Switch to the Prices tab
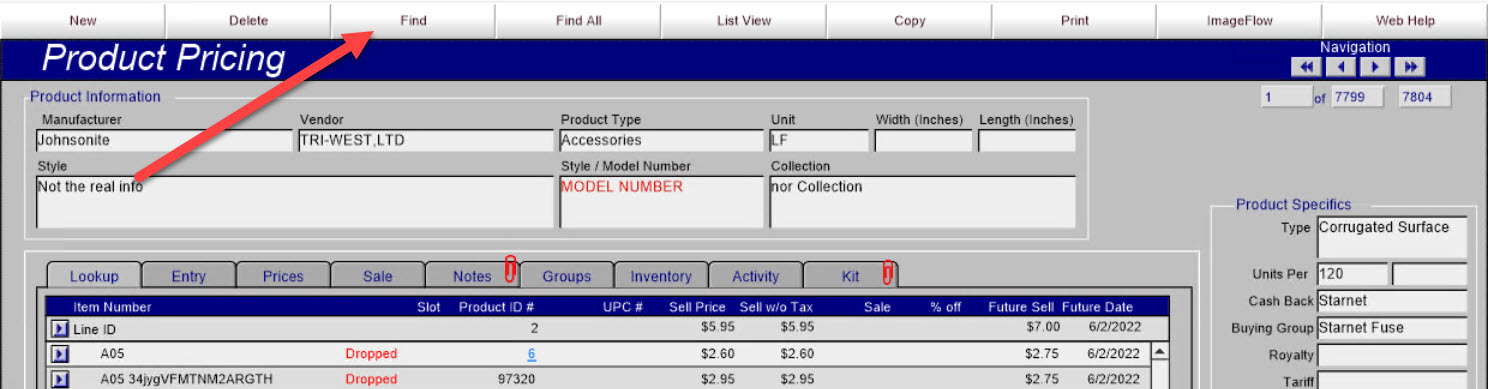The image size is (1488, 389). [x=283, y=276]
